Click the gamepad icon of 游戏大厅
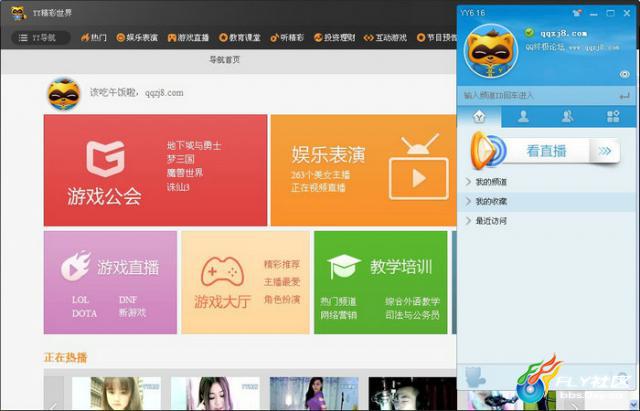This screenshot has height=411, width=640. click(x=222, y=271)
